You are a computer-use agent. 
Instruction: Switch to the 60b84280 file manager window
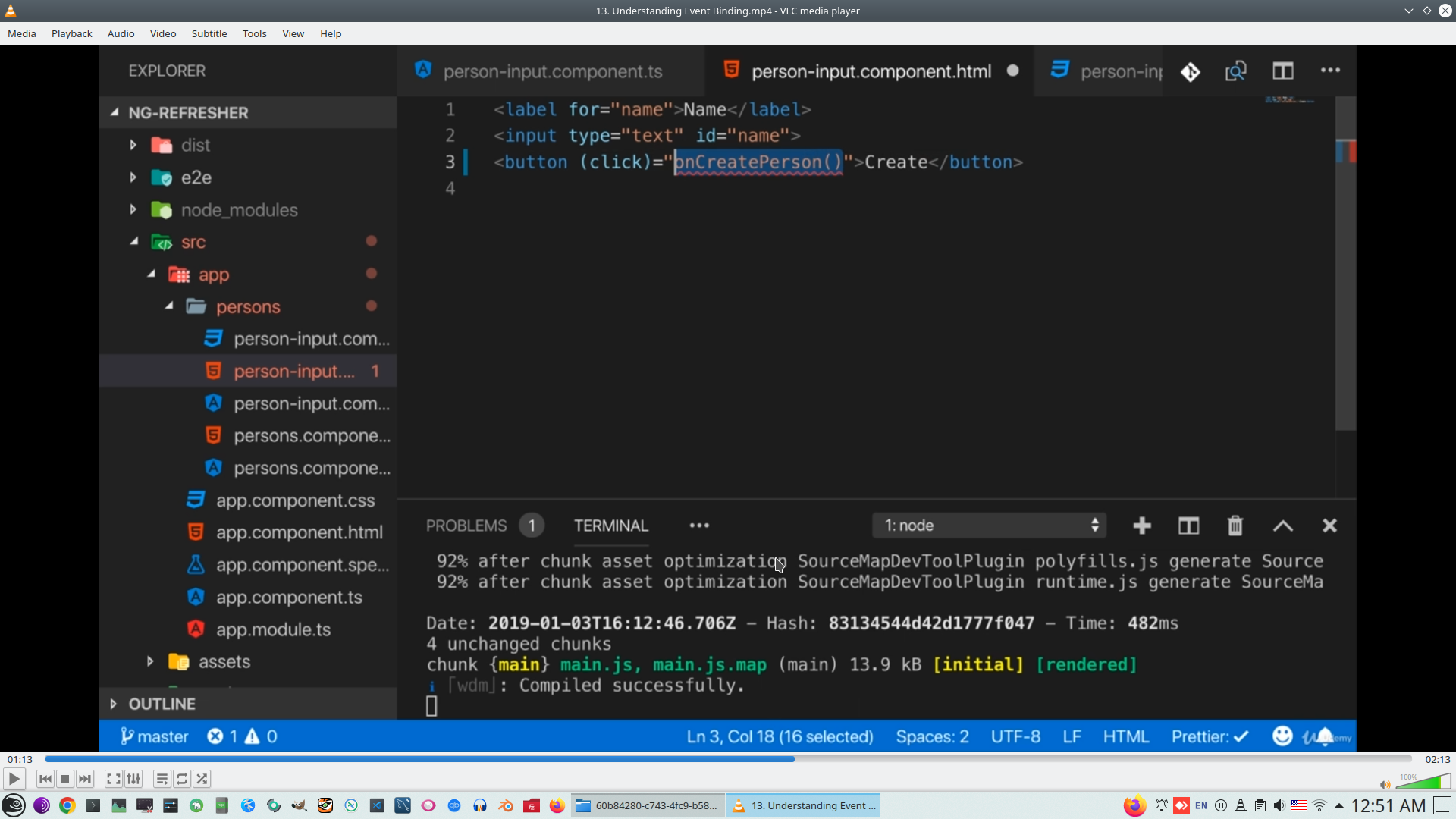pos(648,805)
